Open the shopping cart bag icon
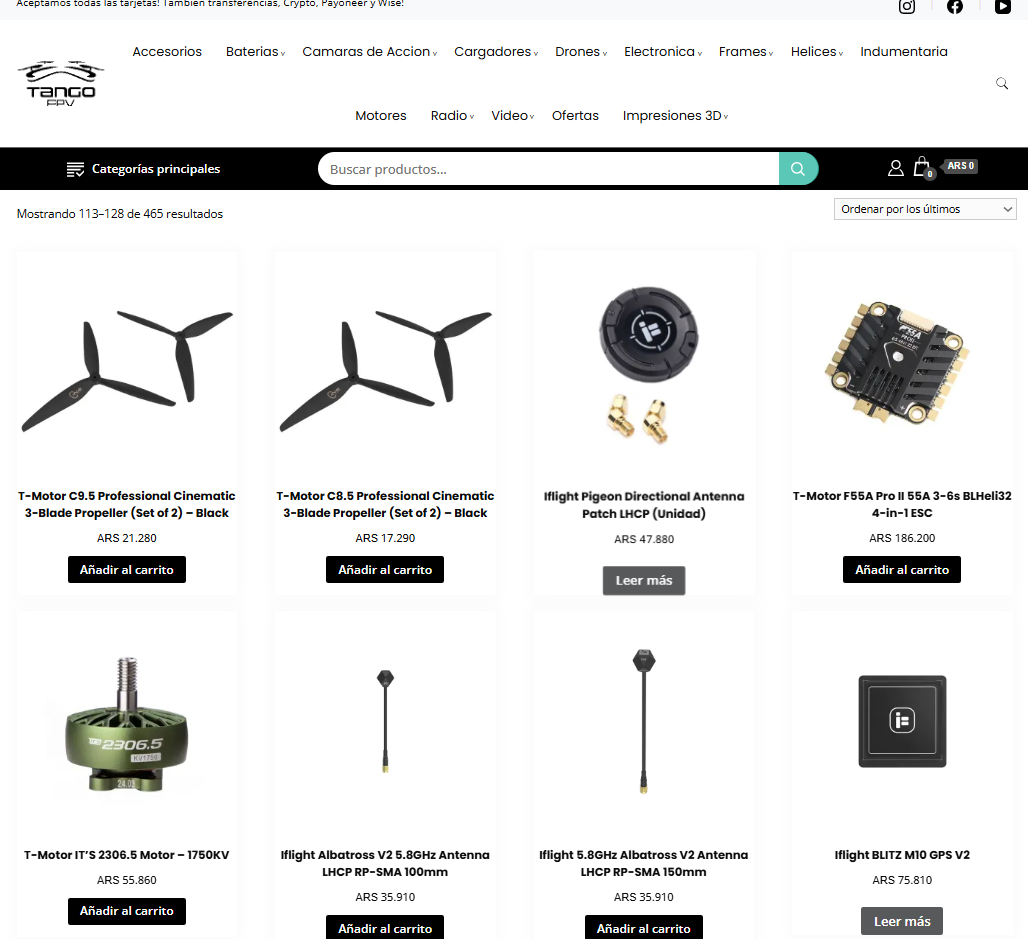The height and width of the screenshot is (939, 1028). pyautogui.click(x=922, y=167)
